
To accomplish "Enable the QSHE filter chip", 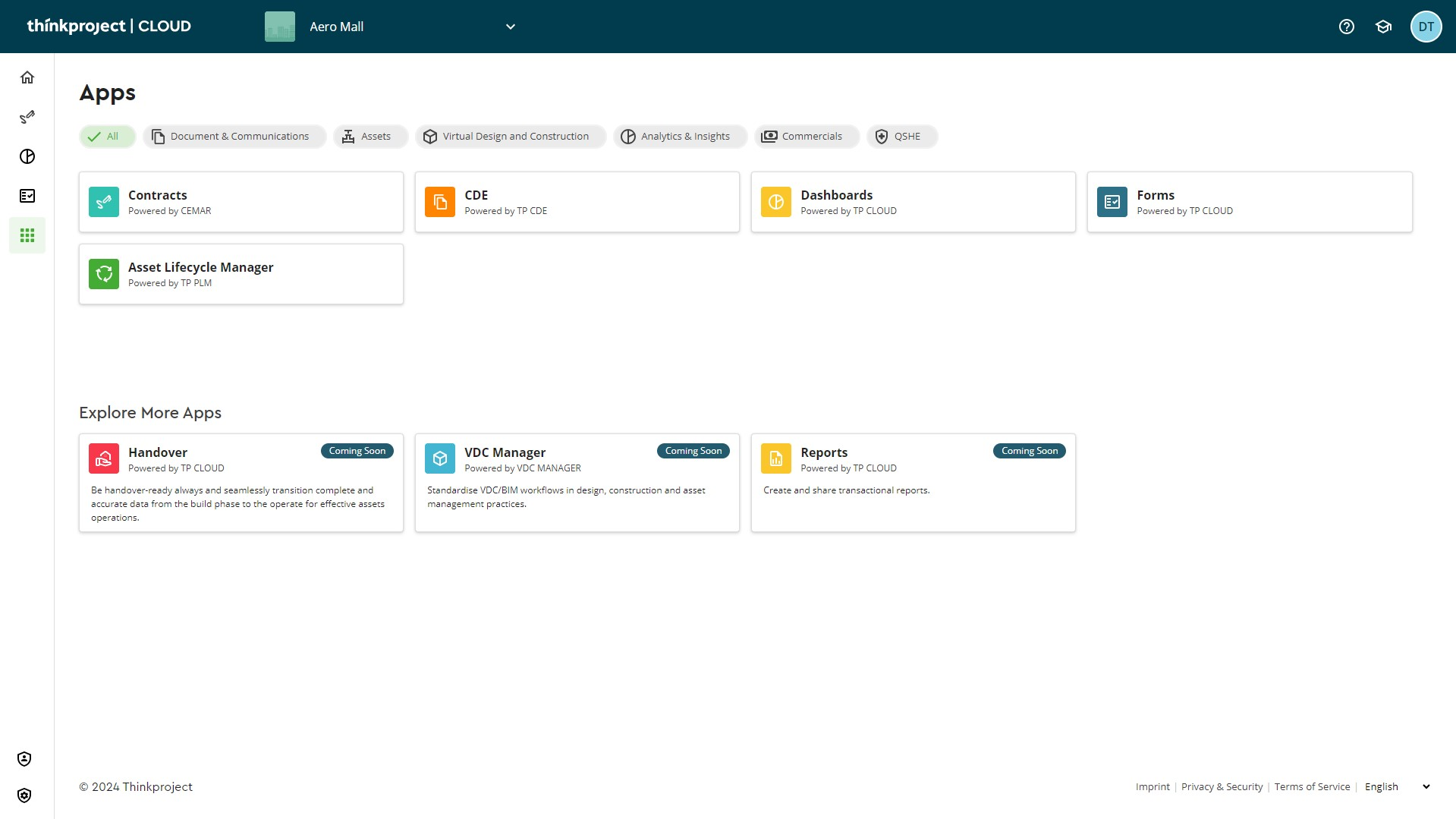I will 901,137.
